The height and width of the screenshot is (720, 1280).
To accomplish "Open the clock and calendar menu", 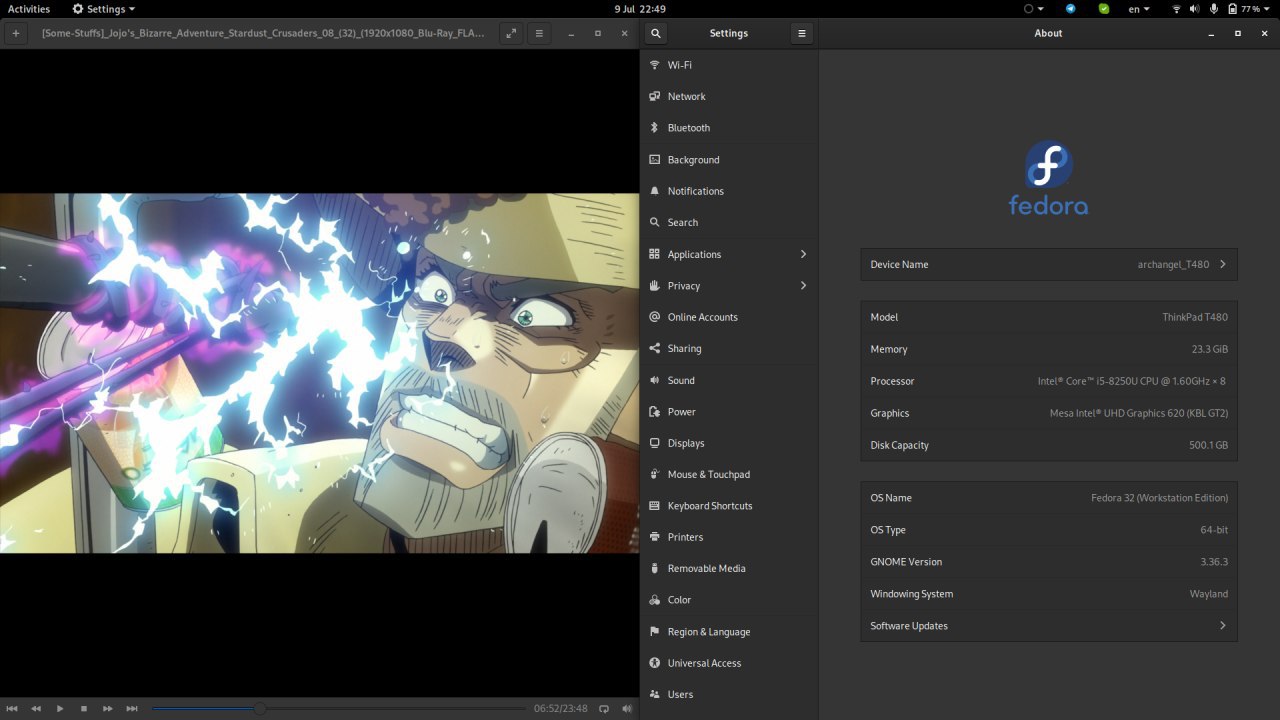I will pyautogui.click(x=640, y=9).
